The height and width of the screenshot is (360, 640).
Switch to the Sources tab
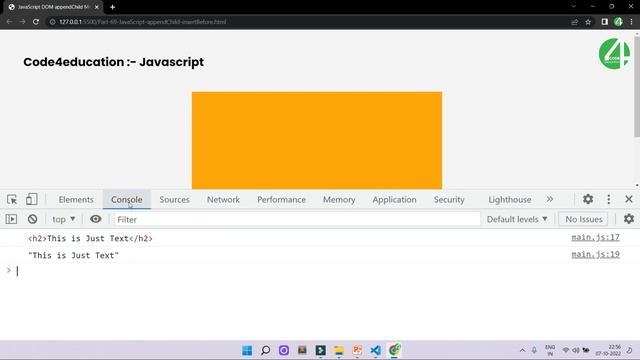(174, 200)
